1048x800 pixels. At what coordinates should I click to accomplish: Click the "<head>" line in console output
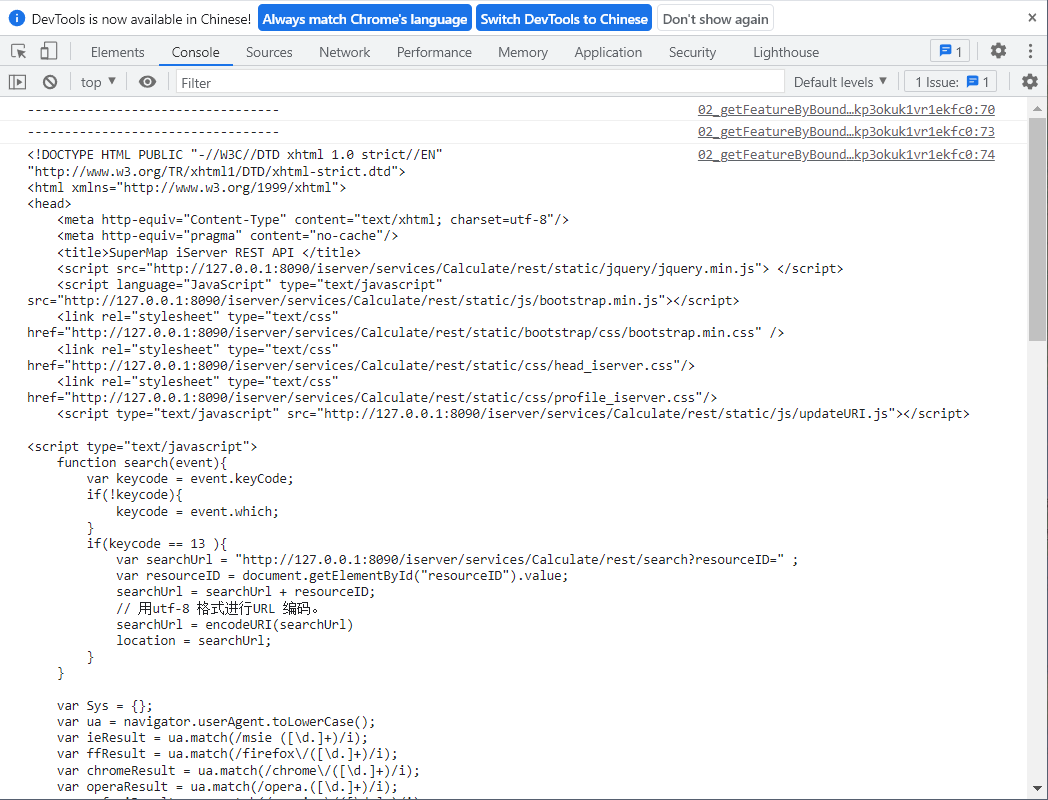(x=49, y=203)
